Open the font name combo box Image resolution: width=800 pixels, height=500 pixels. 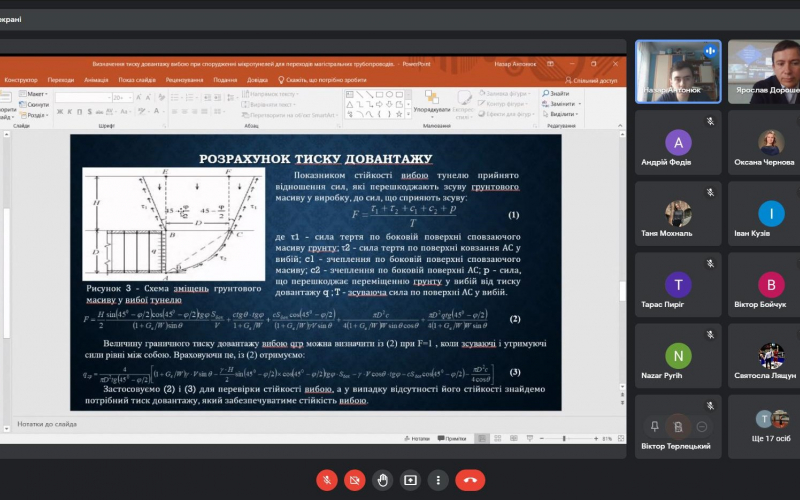83,97
